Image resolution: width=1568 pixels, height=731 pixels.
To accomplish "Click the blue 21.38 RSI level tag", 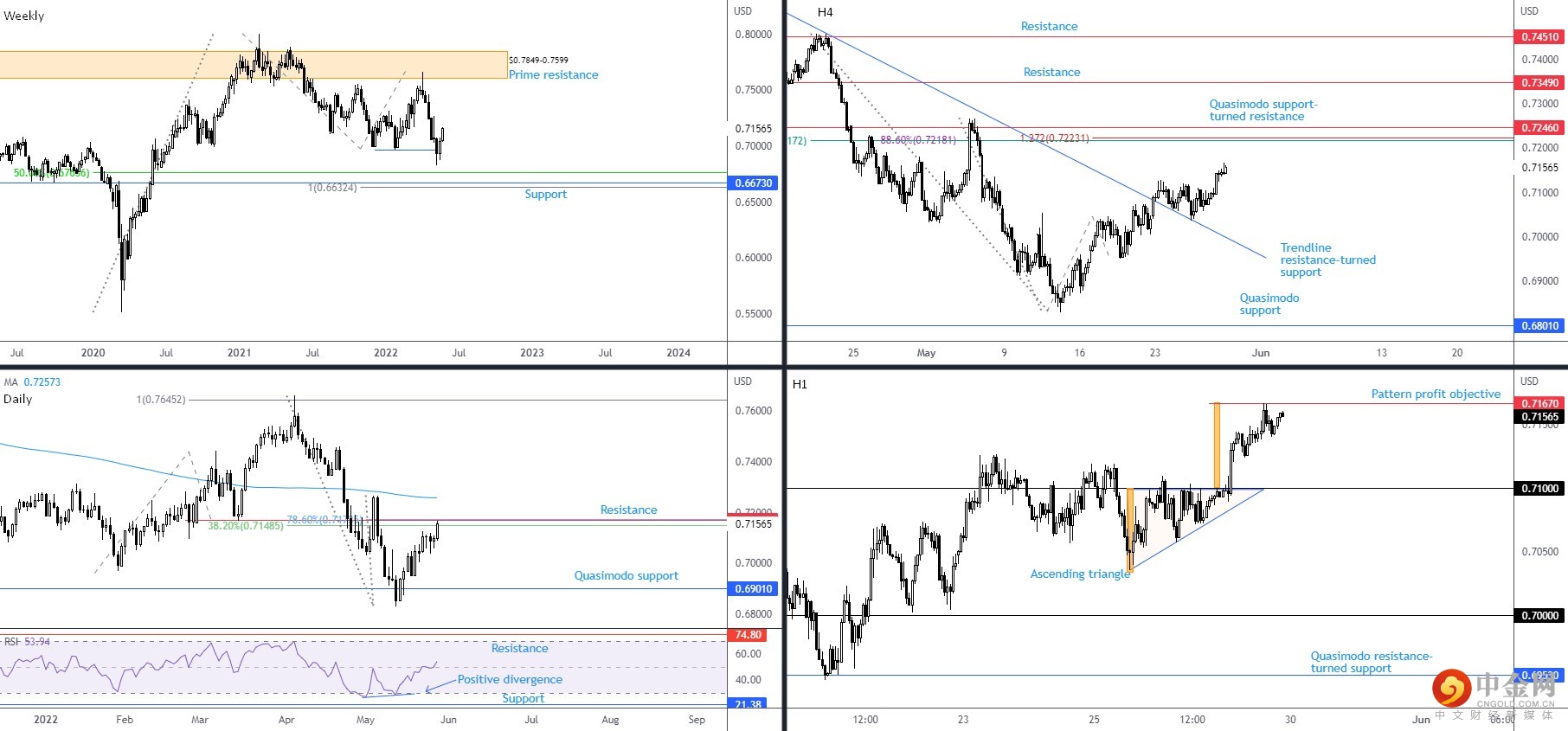I will click(749, 704).
